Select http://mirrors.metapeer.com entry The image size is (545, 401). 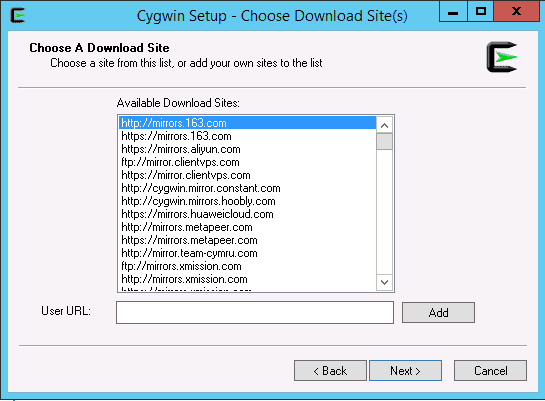coord(247,227)
